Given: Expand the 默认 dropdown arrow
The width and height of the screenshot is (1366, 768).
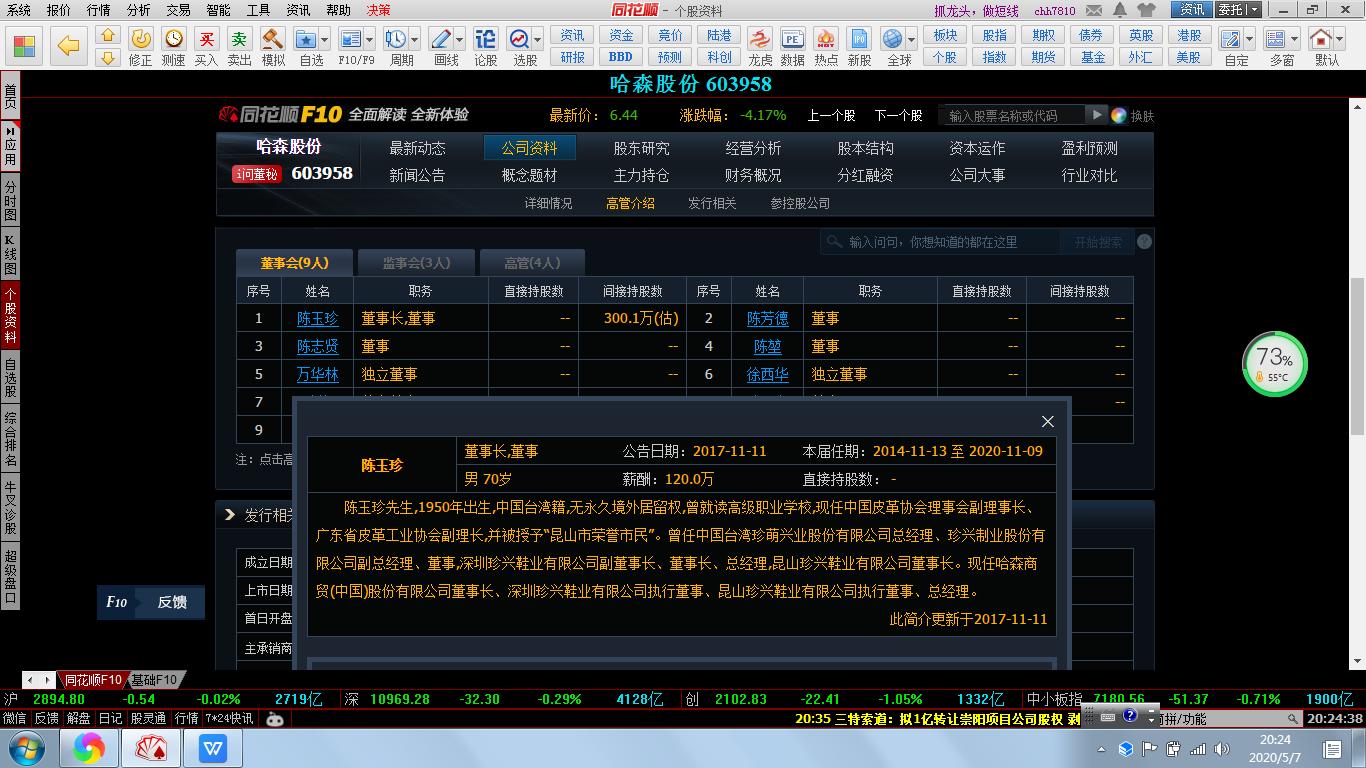Looking at the screenshot, I should (1340, 40).
